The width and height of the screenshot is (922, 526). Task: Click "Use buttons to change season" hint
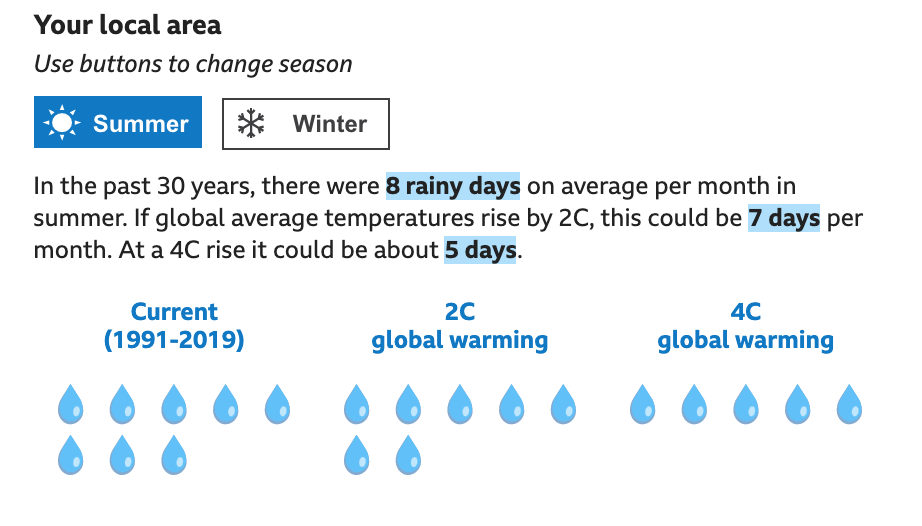[x=193, y=64]
